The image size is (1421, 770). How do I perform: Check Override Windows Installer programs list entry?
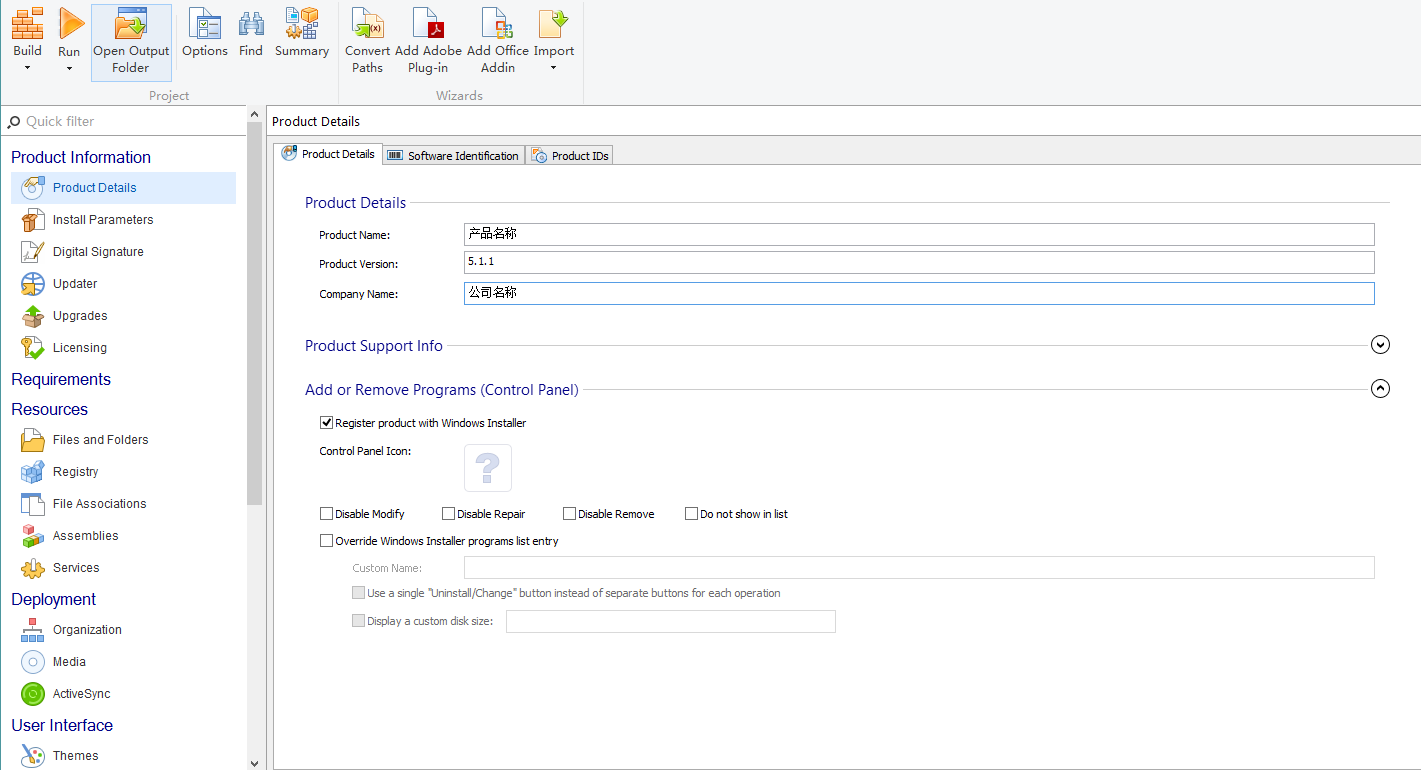coord(326,541)
